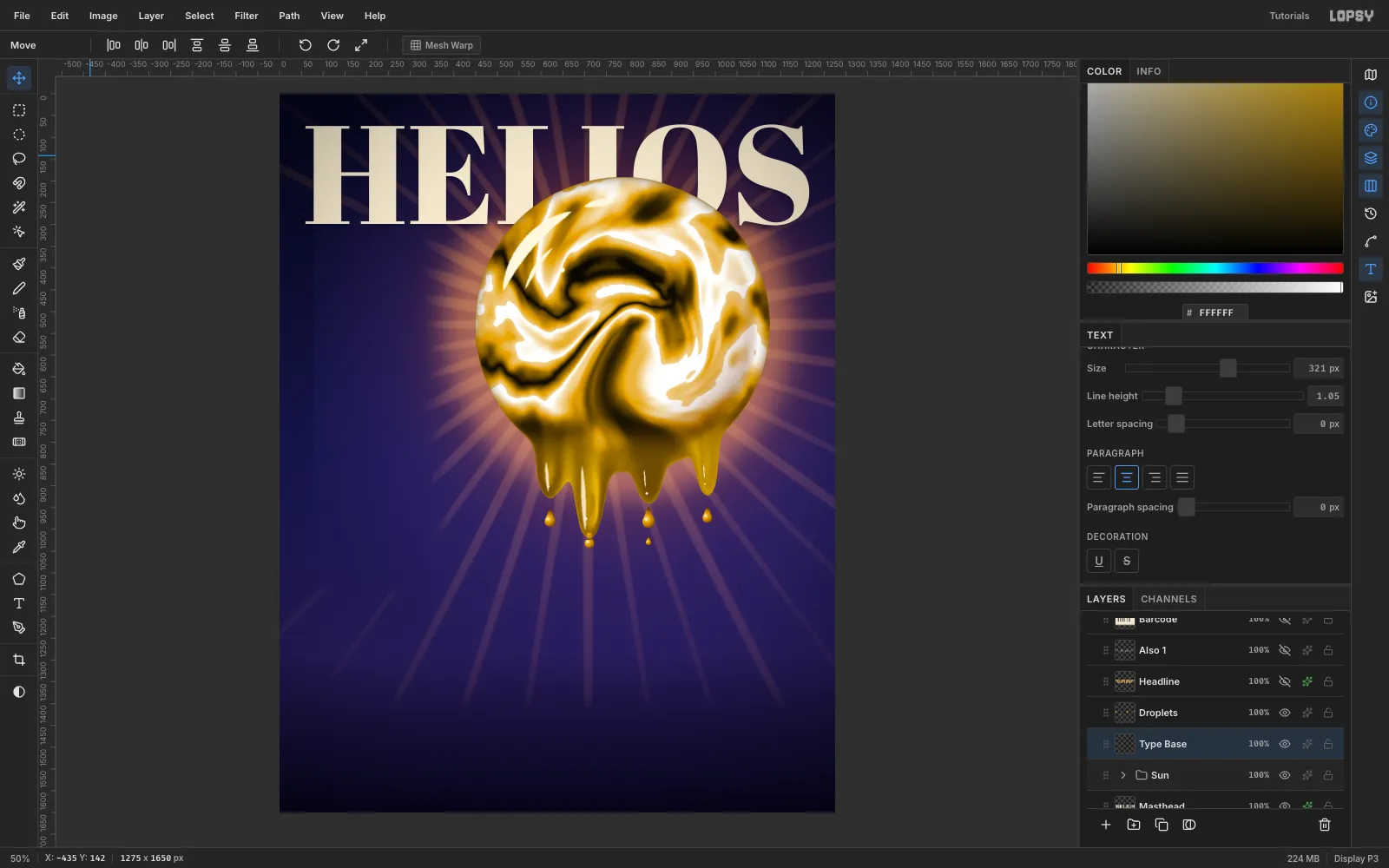Open the History panel from right sidebar
Screen dimensions: 1389x868
1371,214
